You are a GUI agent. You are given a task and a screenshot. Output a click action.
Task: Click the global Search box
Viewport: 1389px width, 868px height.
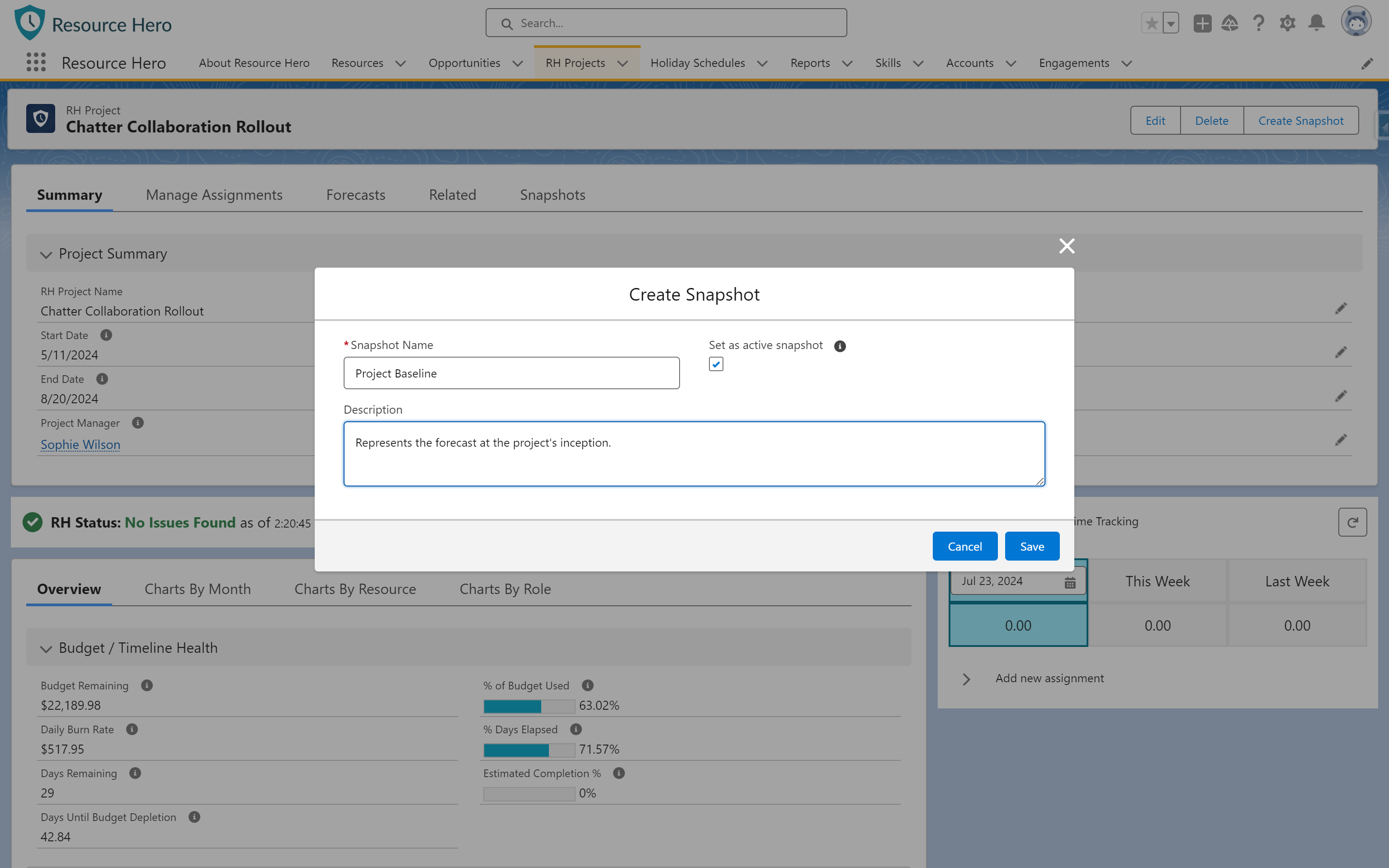click(666, 23)
